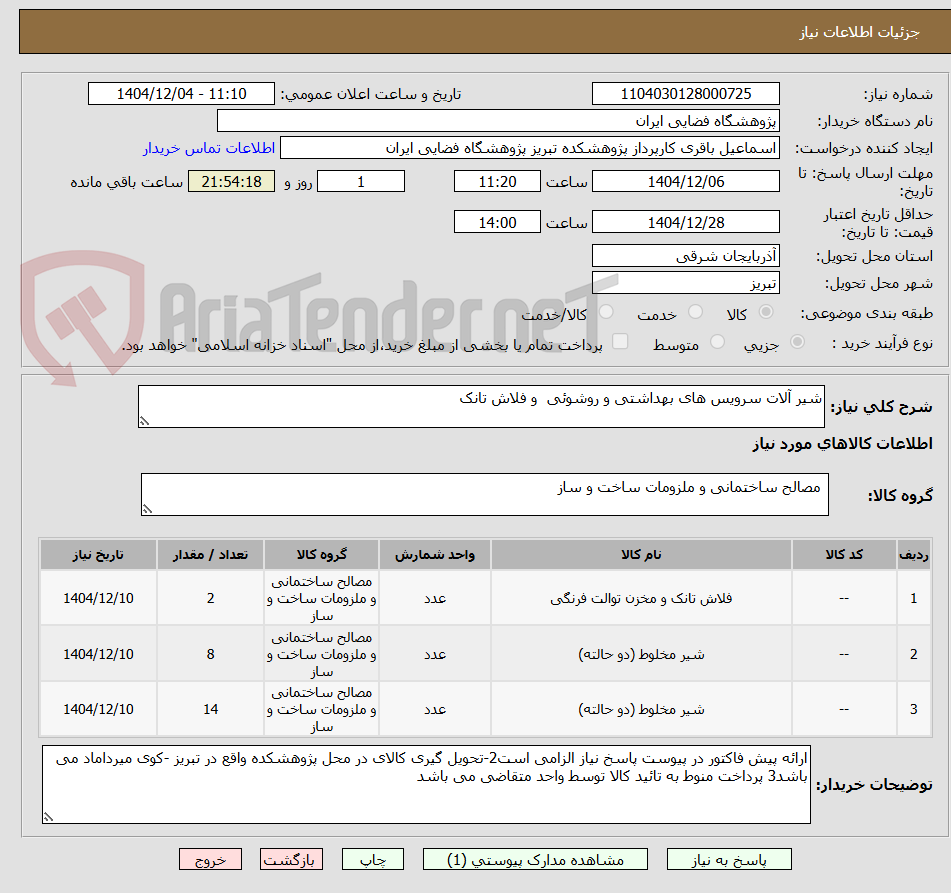Click the goods group cell in row 1
Viewport: 951px width, 893px height.
pos(321,598)
